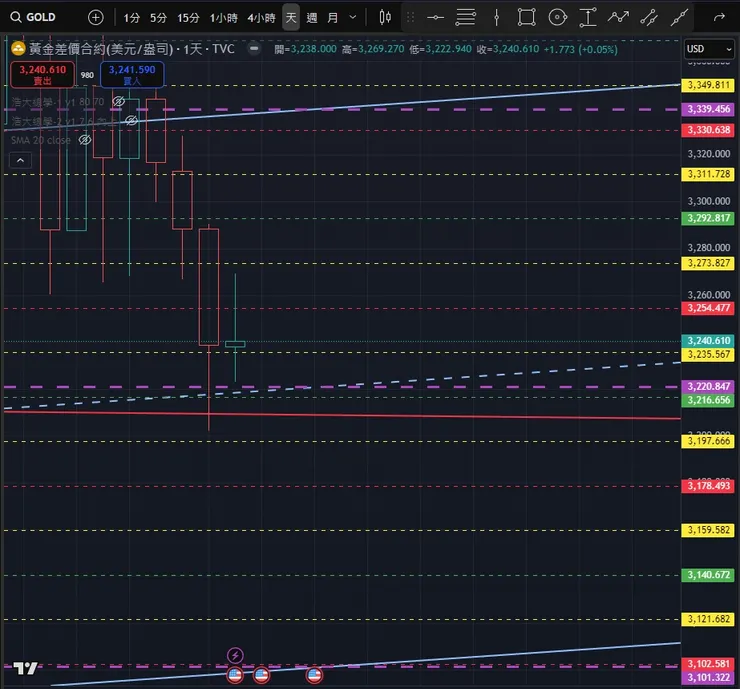
Task: Select the parallel channel drawing tool
Action: pyautogui.click(x=649, y=18)
